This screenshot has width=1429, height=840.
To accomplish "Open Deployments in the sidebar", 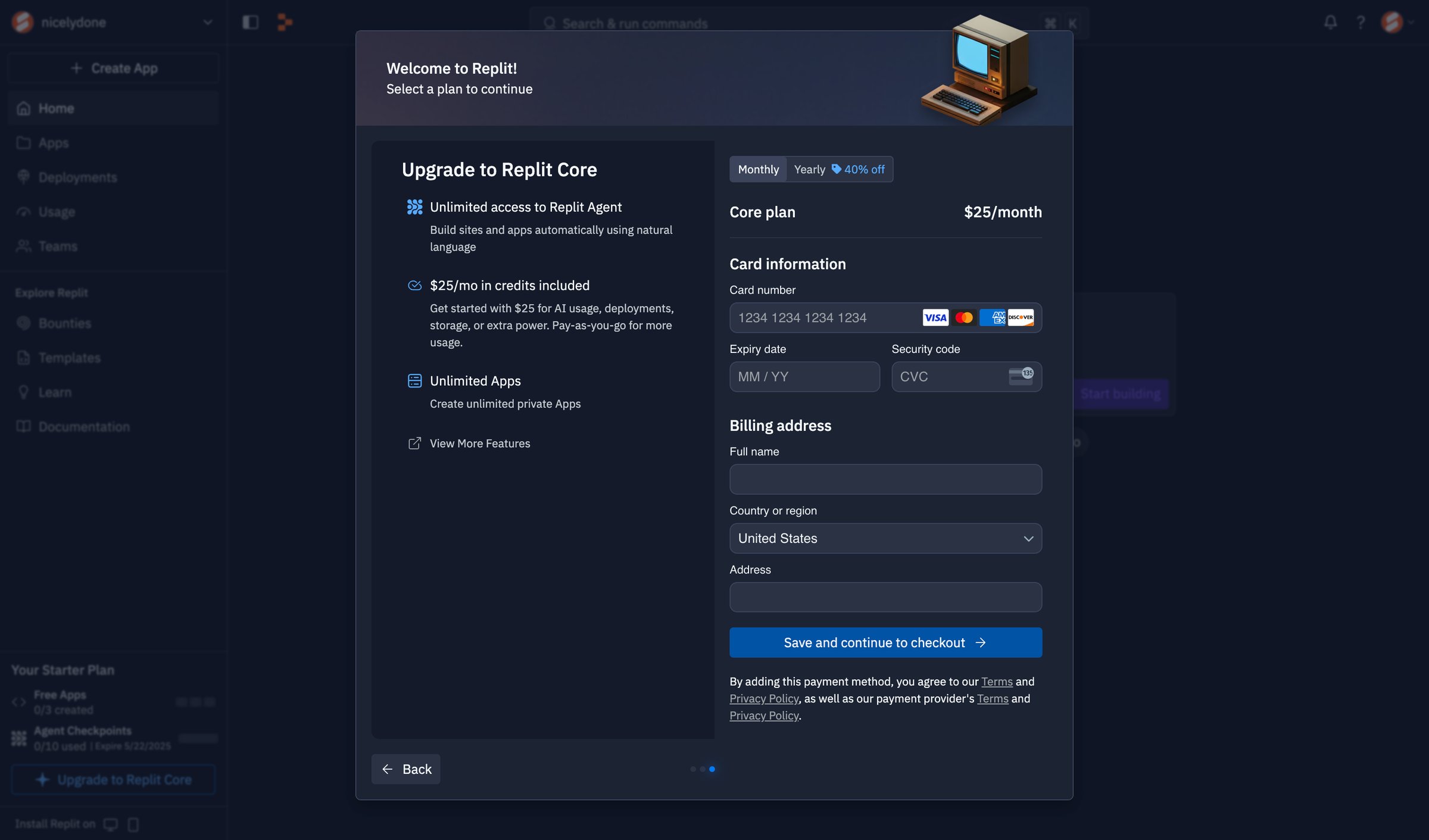I will (x=113, y=177).
